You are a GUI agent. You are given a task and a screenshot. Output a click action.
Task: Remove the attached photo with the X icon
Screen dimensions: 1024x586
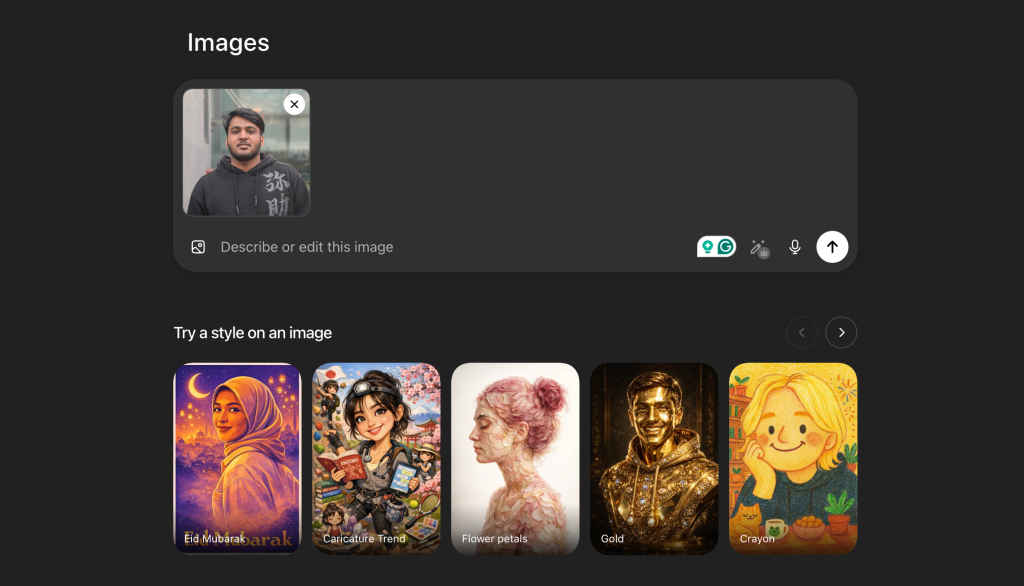[x=294, y=104]
